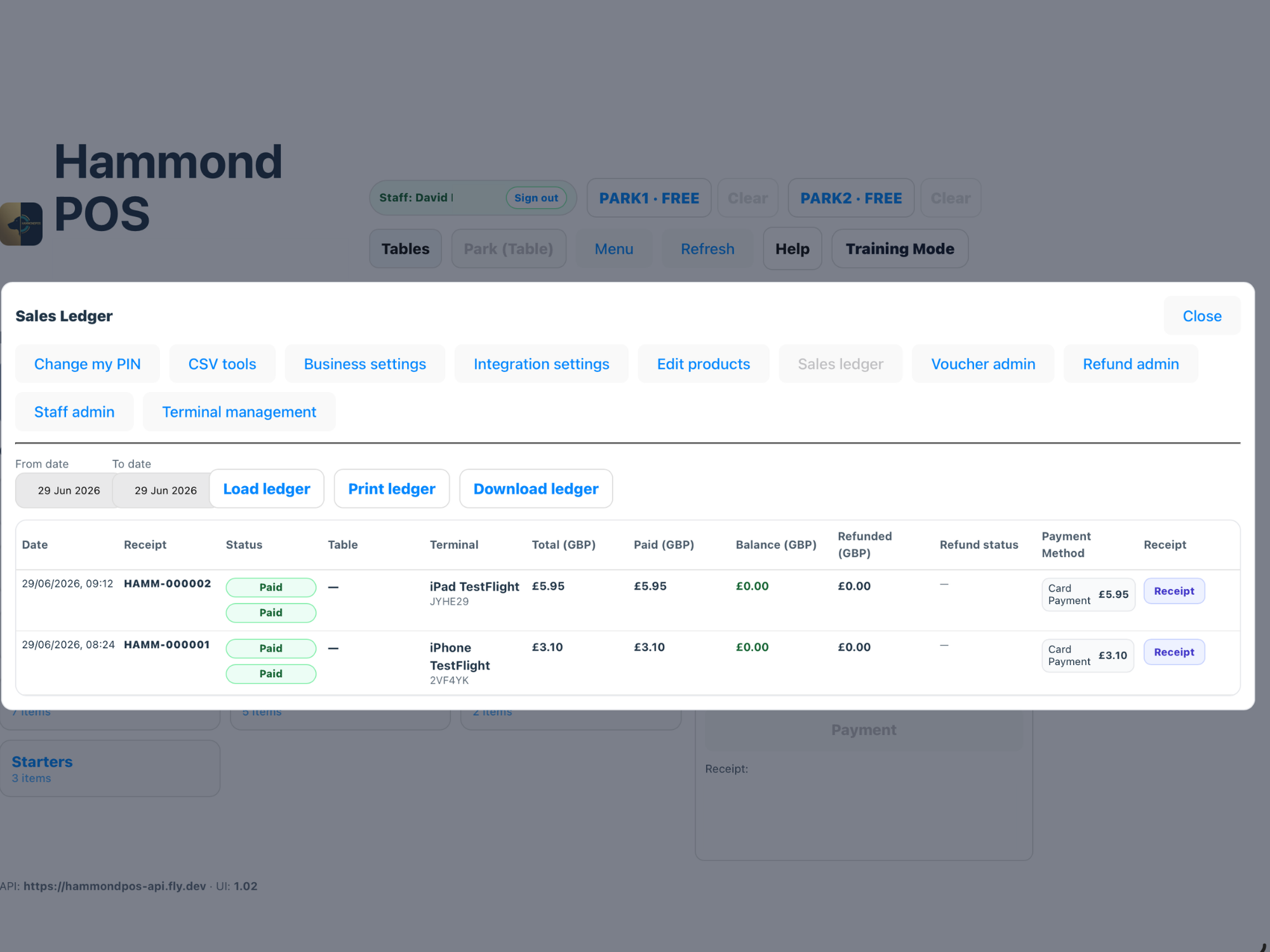Select the Sales ledger tab
The height and width of the screenshot is (952, 1270).
click(841, 364)
